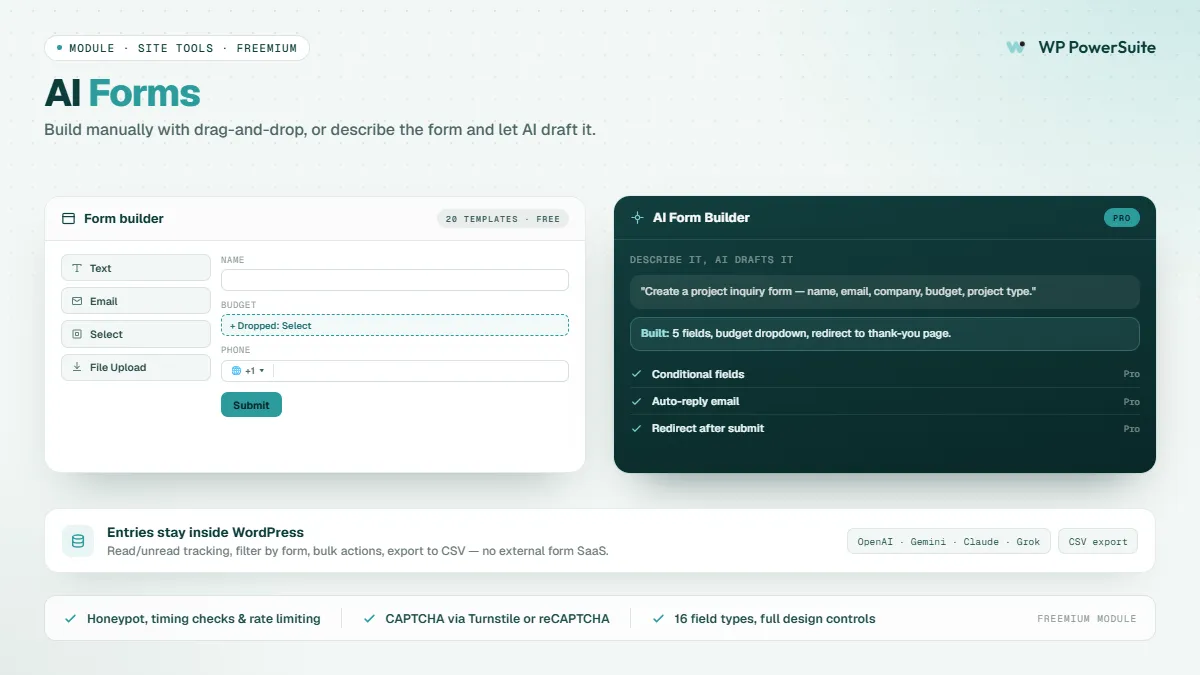Click the CAPTCHA via Turnstile or reCAPTCHA text
Viewport: 1200px width, 675px height.
tap(498, 619)
